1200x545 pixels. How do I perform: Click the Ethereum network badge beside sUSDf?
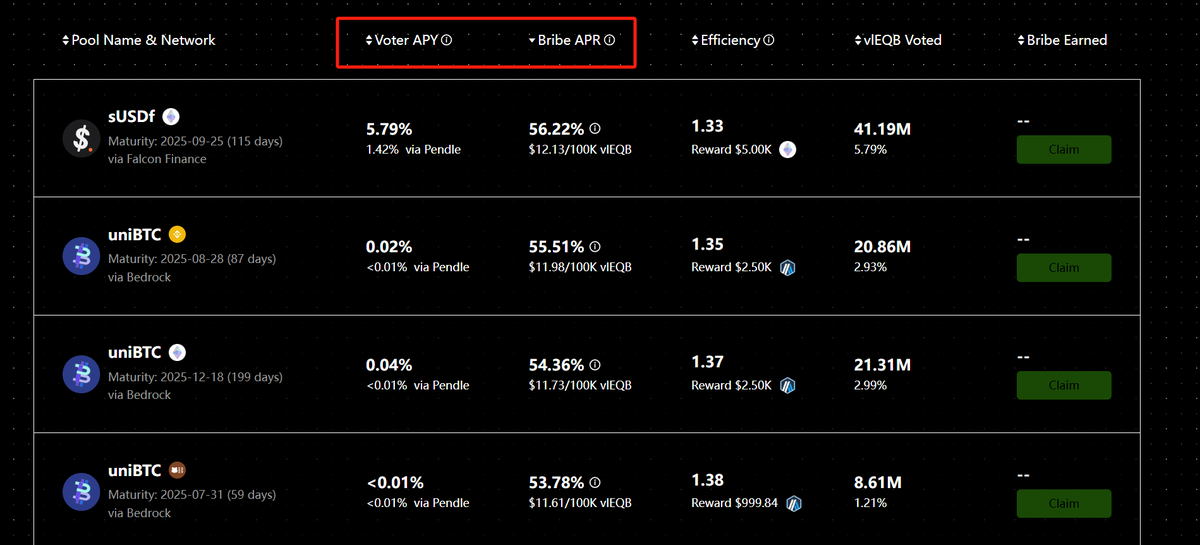[171, 116]
